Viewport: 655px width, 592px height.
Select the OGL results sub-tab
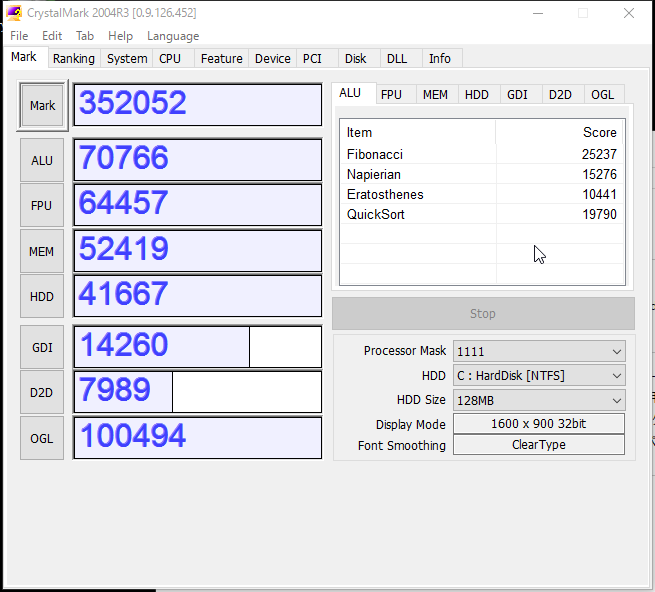pyautogui.click(x=602, y=95)
